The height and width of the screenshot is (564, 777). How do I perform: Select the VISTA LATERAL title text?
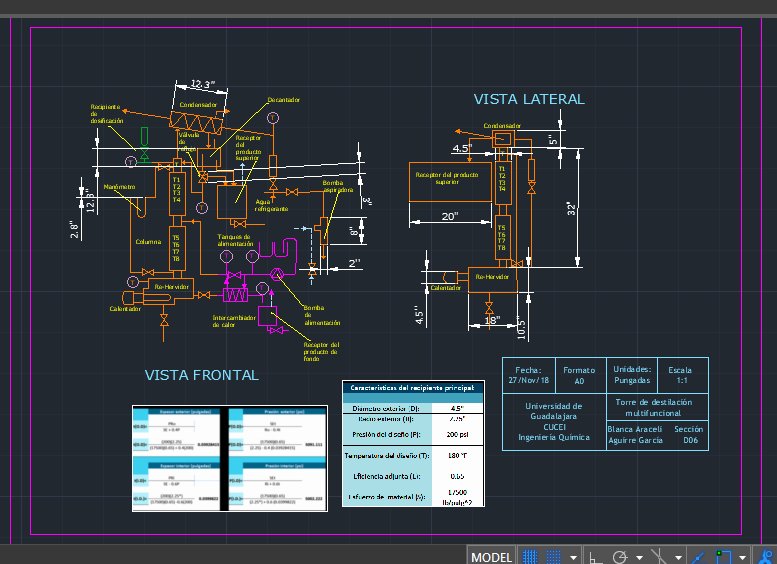click(529, 99)
